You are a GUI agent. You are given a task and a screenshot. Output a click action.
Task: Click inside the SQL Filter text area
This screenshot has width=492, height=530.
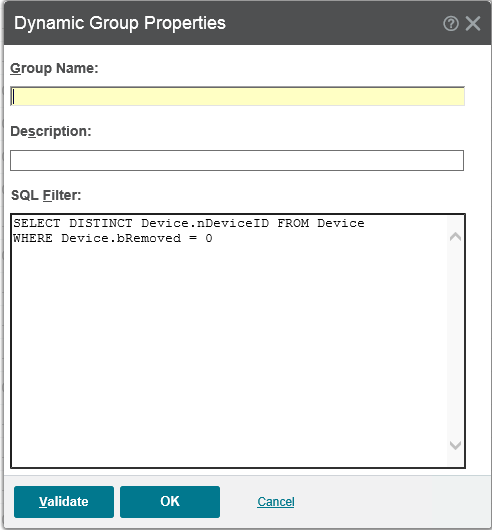(238, 341)
